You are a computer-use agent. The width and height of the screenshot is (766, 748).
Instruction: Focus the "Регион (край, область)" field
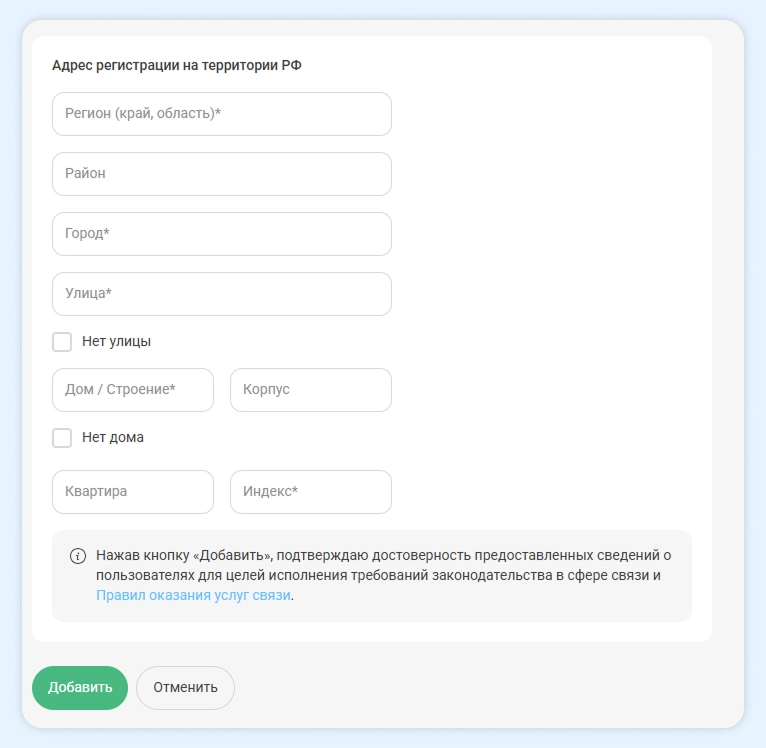coord(222,114)
